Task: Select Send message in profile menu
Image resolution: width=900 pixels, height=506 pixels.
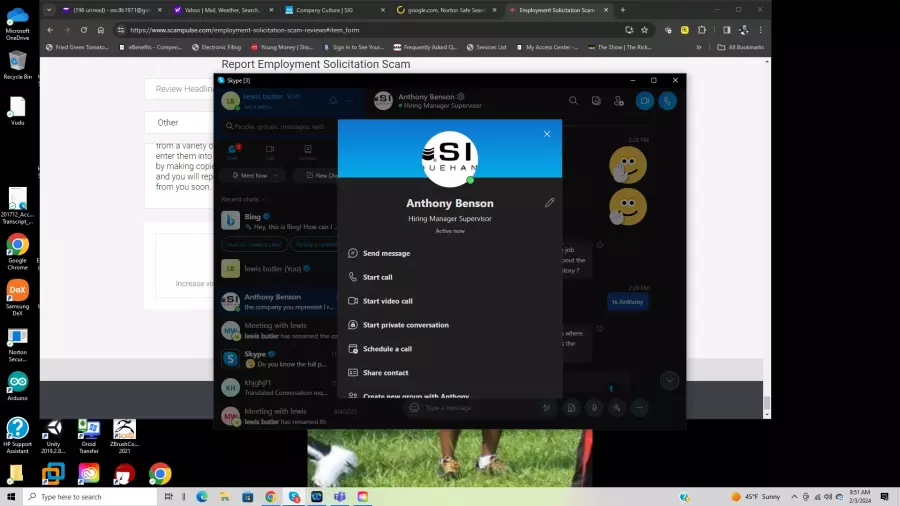Action: (386, 253)
